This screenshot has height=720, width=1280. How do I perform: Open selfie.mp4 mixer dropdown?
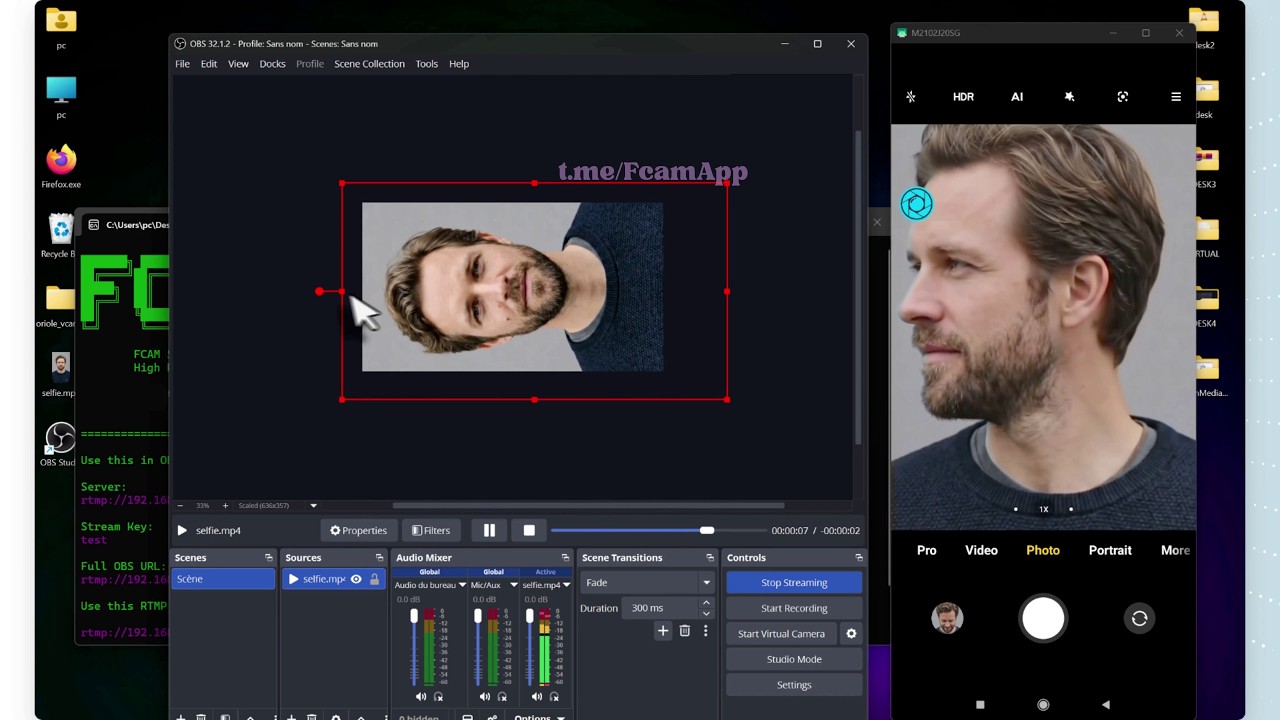[566, 585]
